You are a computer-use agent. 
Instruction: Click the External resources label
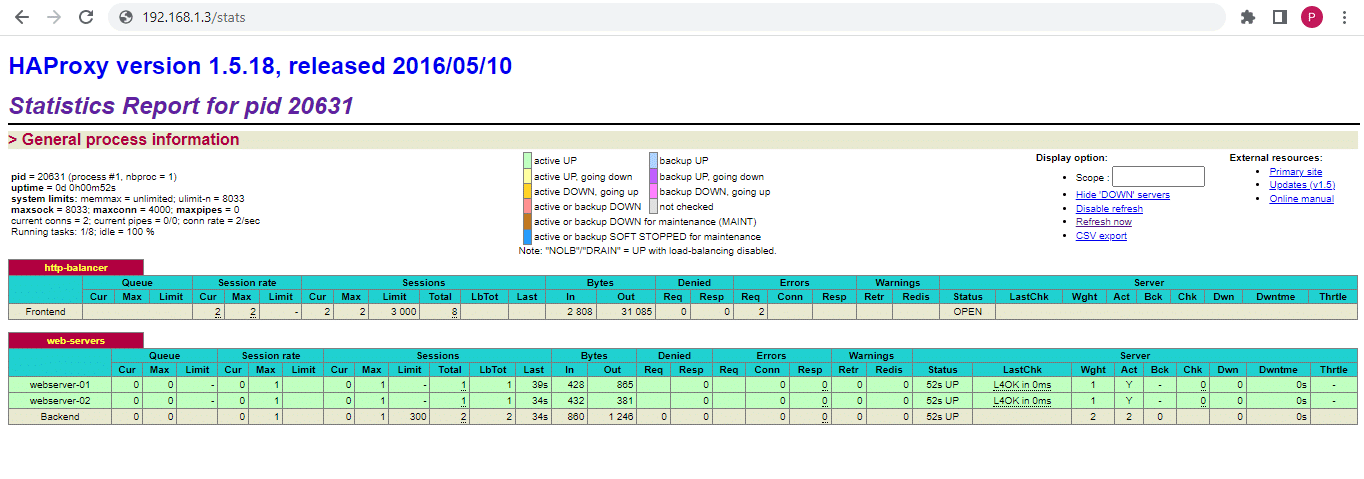coord(1276,157)
